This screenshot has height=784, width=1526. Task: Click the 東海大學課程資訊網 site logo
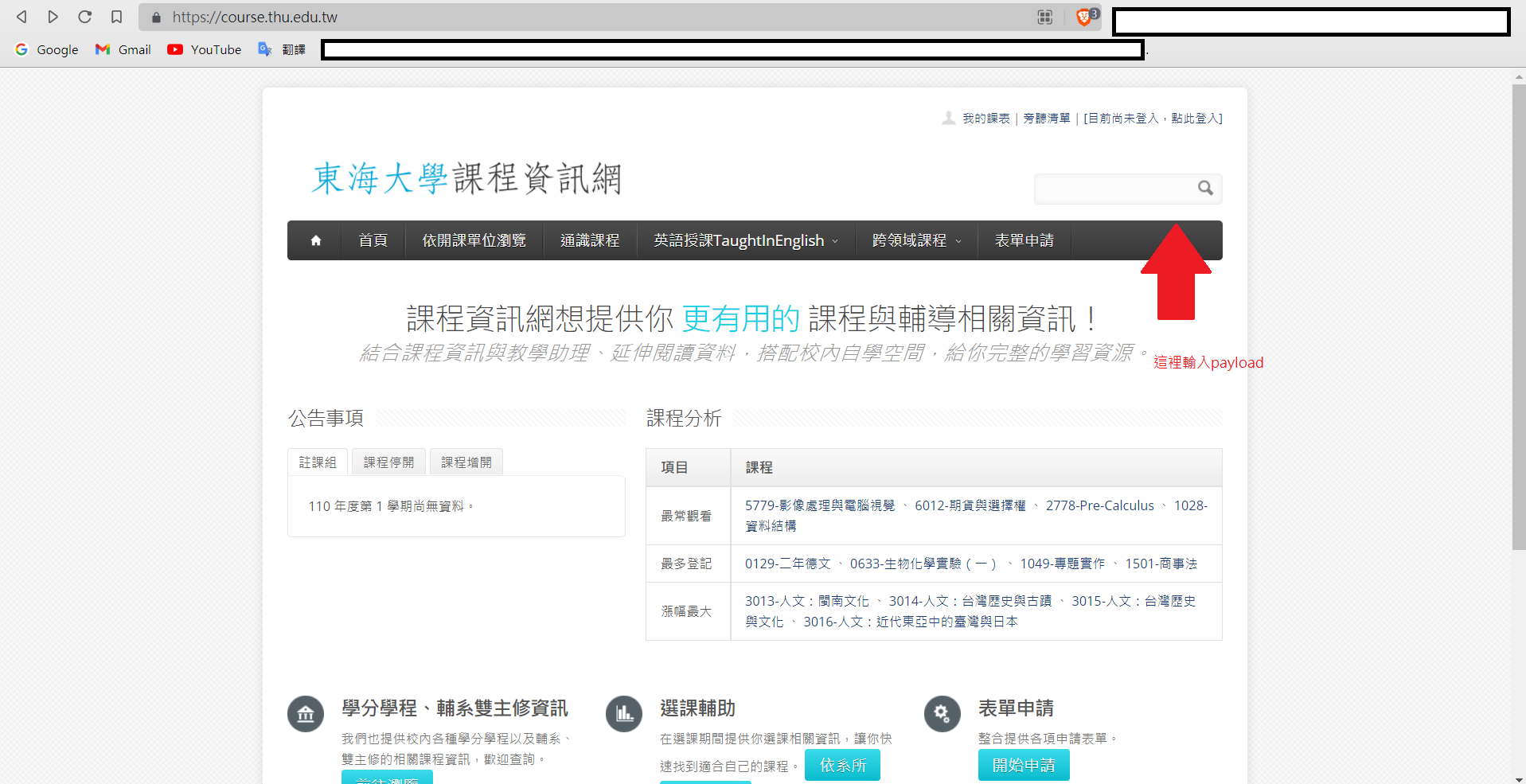466,178
